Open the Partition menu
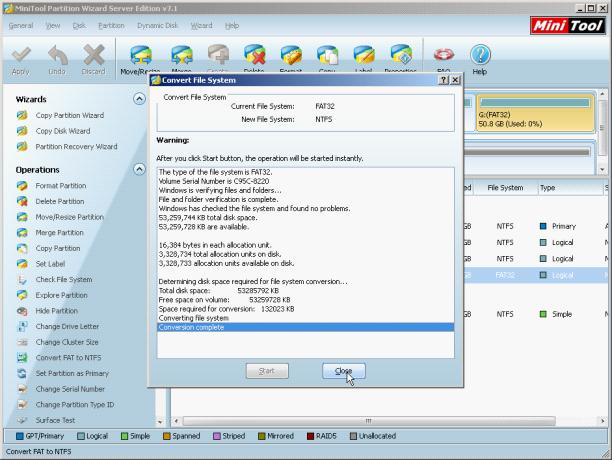This screenshot has width=612, height=460. 111,26
